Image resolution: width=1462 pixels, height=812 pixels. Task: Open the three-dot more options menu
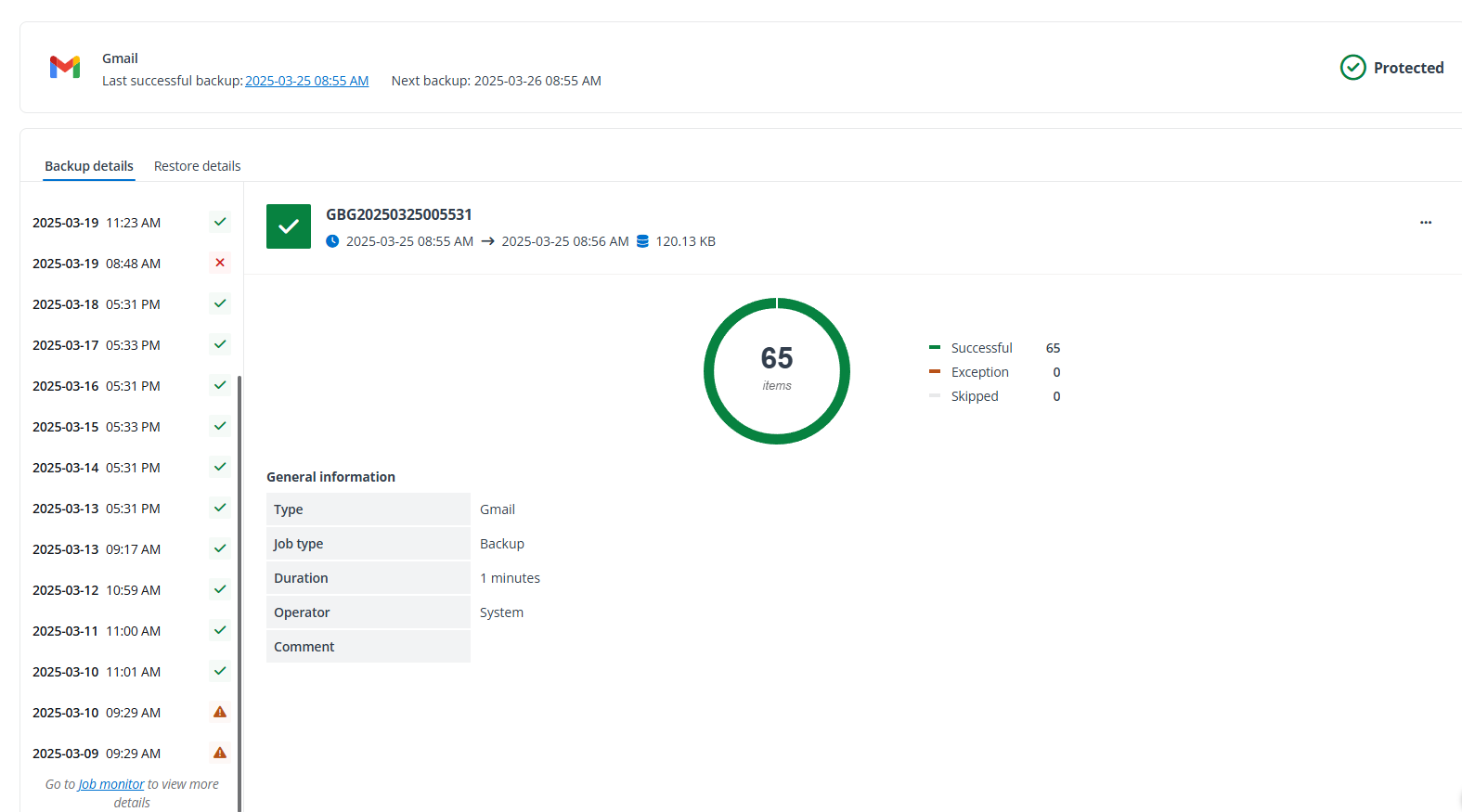tap(1425, 223)
